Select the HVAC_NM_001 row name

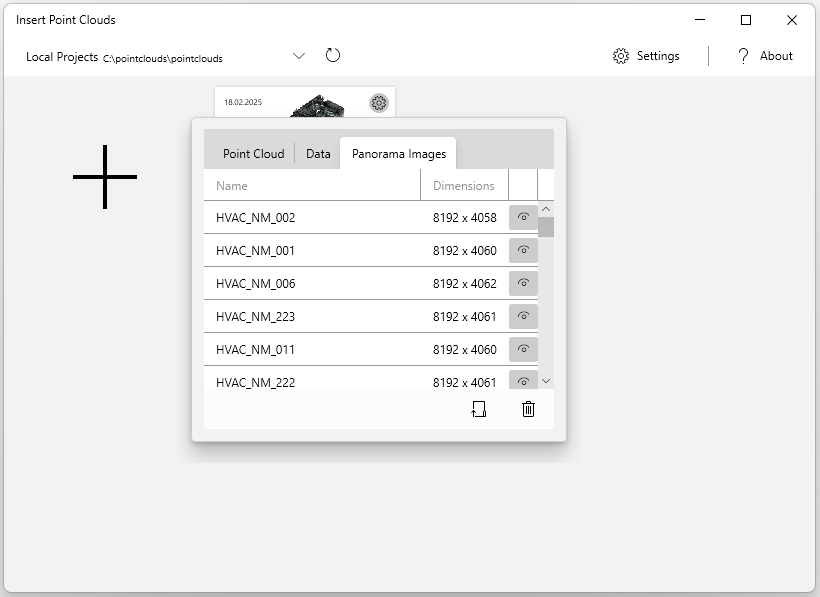tap(255, 250)
